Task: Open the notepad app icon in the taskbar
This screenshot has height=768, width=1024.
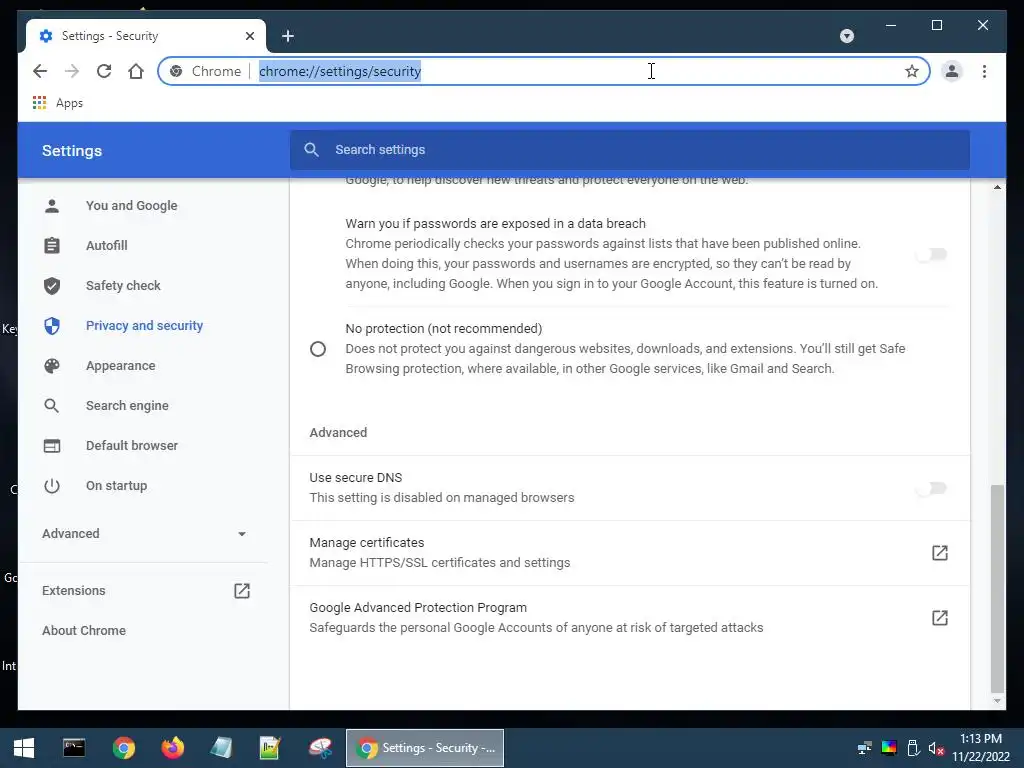Action: pyautogui.click(x=221, y=748)
